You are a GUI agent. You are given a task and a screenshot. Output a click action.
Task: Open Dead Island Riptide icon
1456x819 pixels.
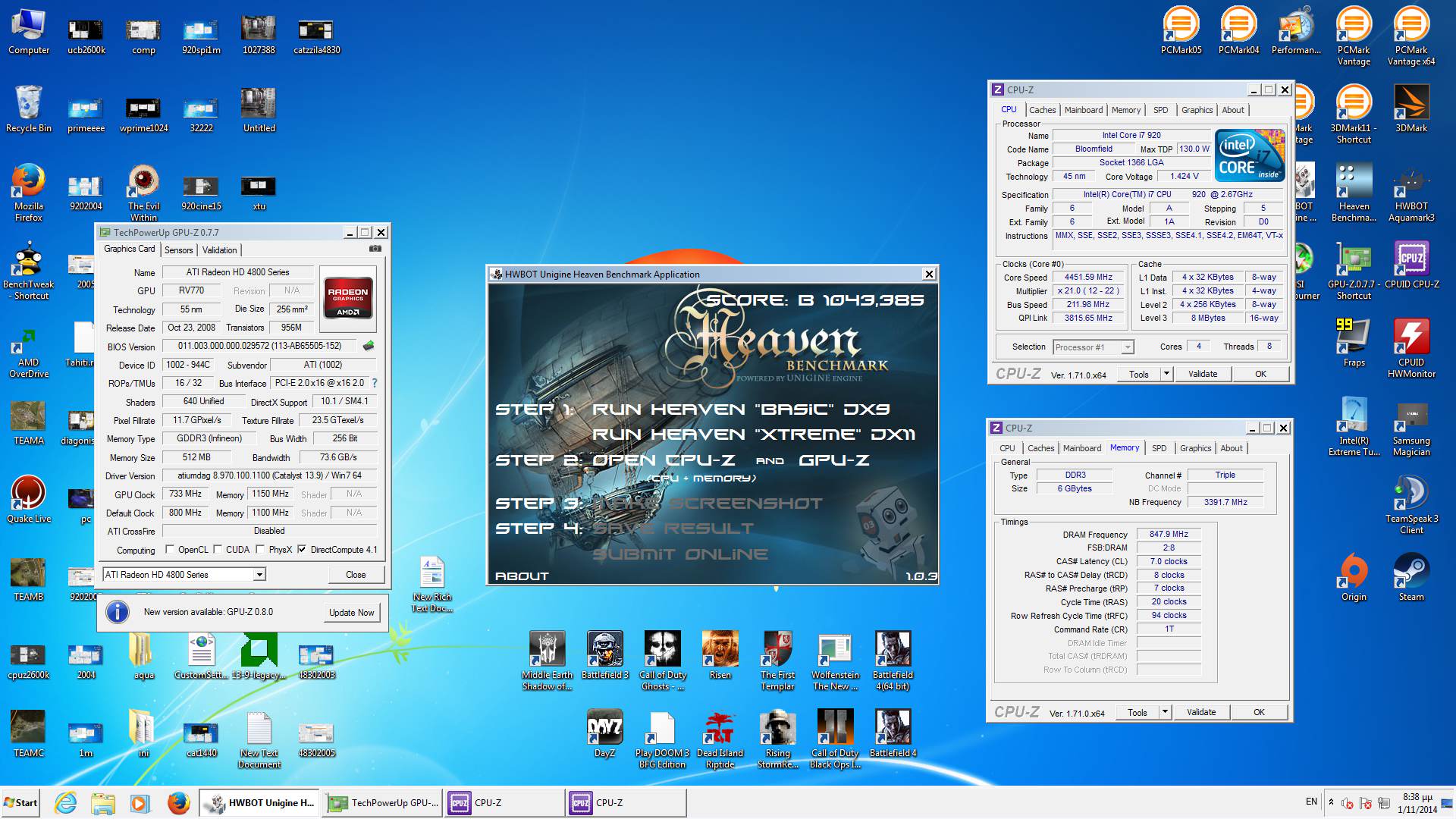tap(720, 740)
